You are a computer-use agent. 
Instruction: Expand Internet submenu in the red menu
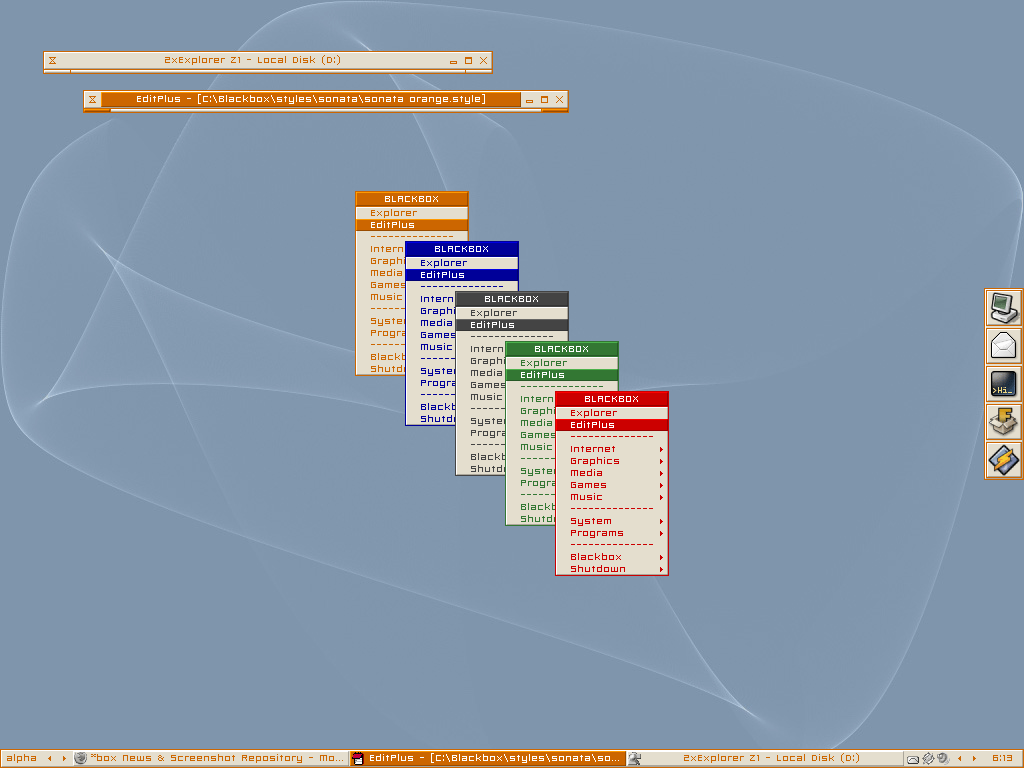(611, 449)
